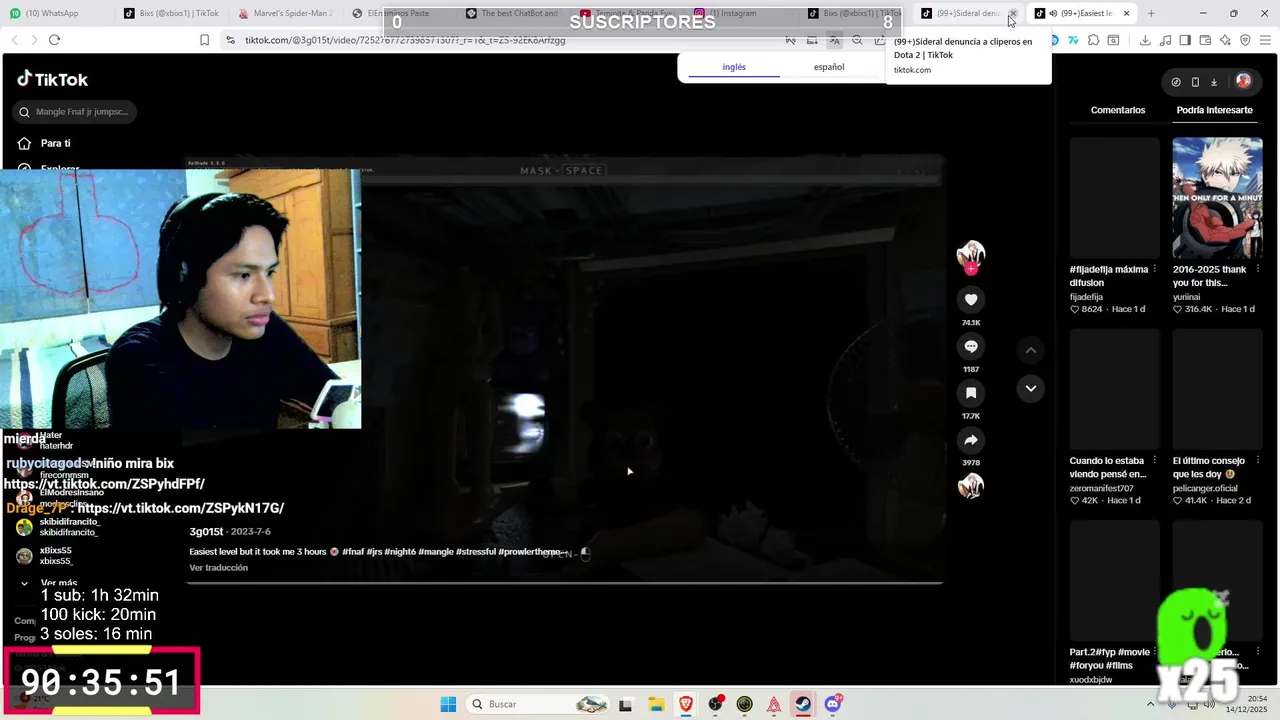
Task: Open the browser extensions puzzle icon
Action: pos(1094,40)
